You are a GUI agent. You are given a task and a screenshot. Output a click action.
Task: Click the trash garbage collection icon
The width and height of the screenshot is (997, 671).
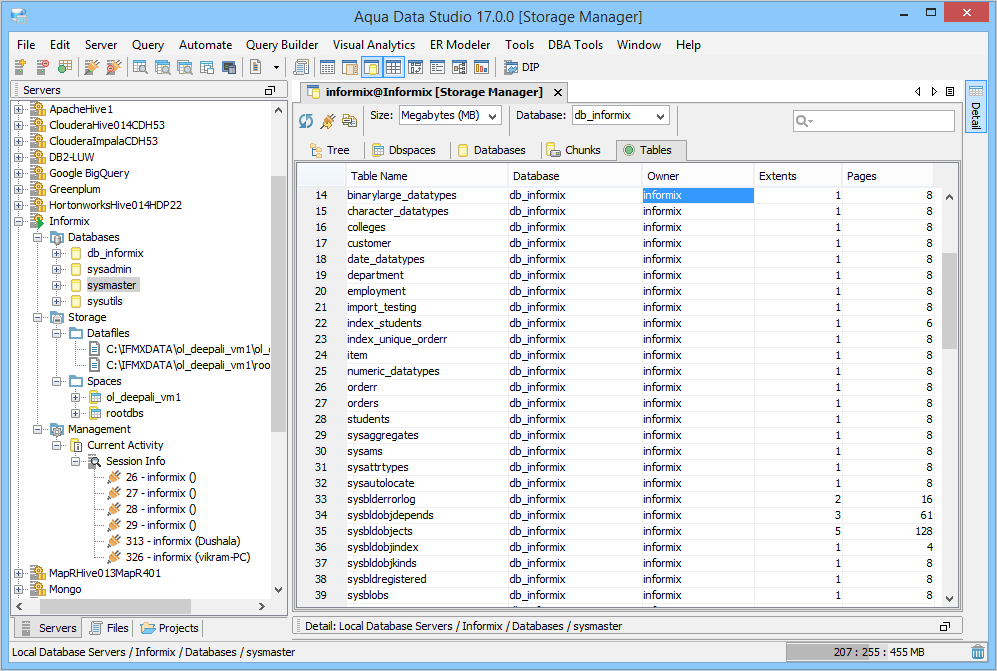pyautogui.click(x=978, y=652)
